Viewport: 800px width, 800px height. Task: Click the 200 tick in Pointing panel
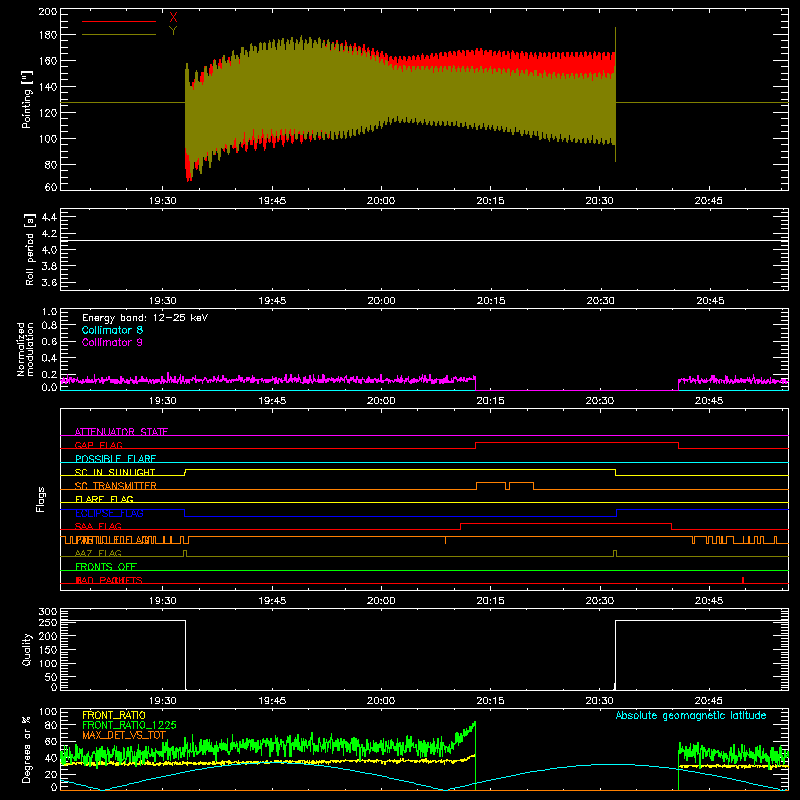[47, 12]
